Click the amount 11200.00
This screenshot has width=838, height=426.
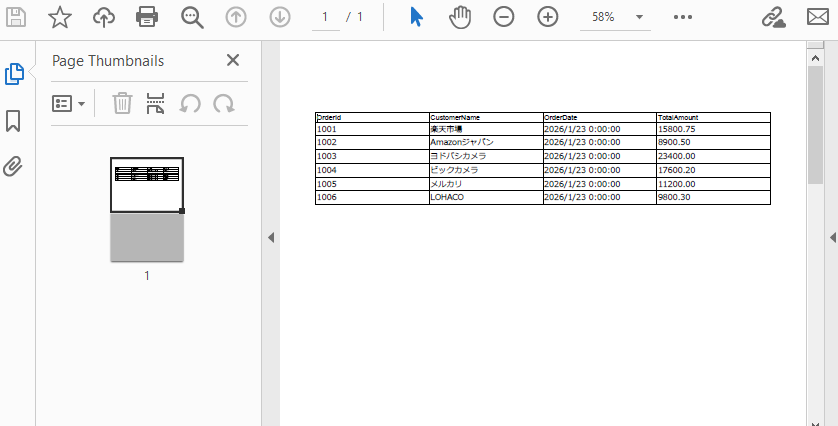pyautogui.click(x=676, y=184)
